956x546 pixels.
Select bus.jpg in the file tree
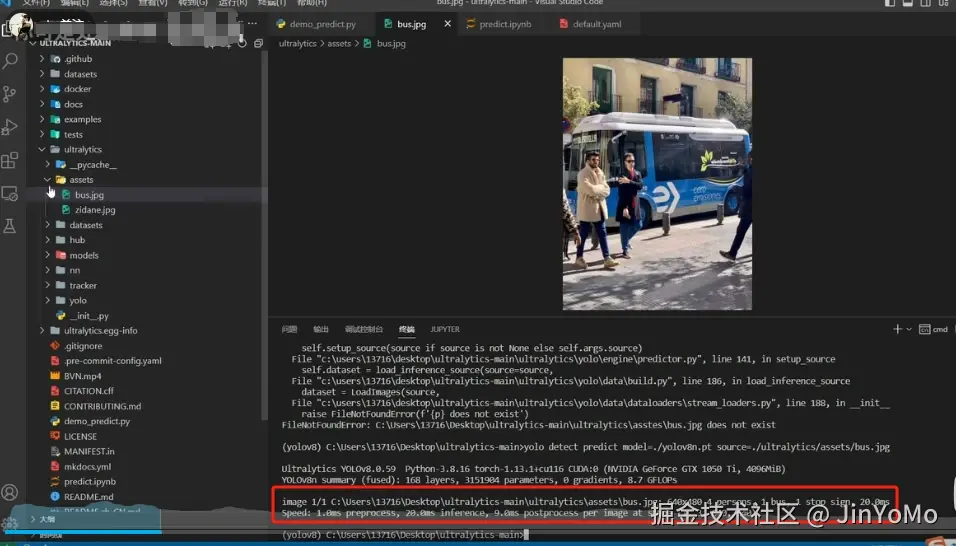(x=89, y=195)
